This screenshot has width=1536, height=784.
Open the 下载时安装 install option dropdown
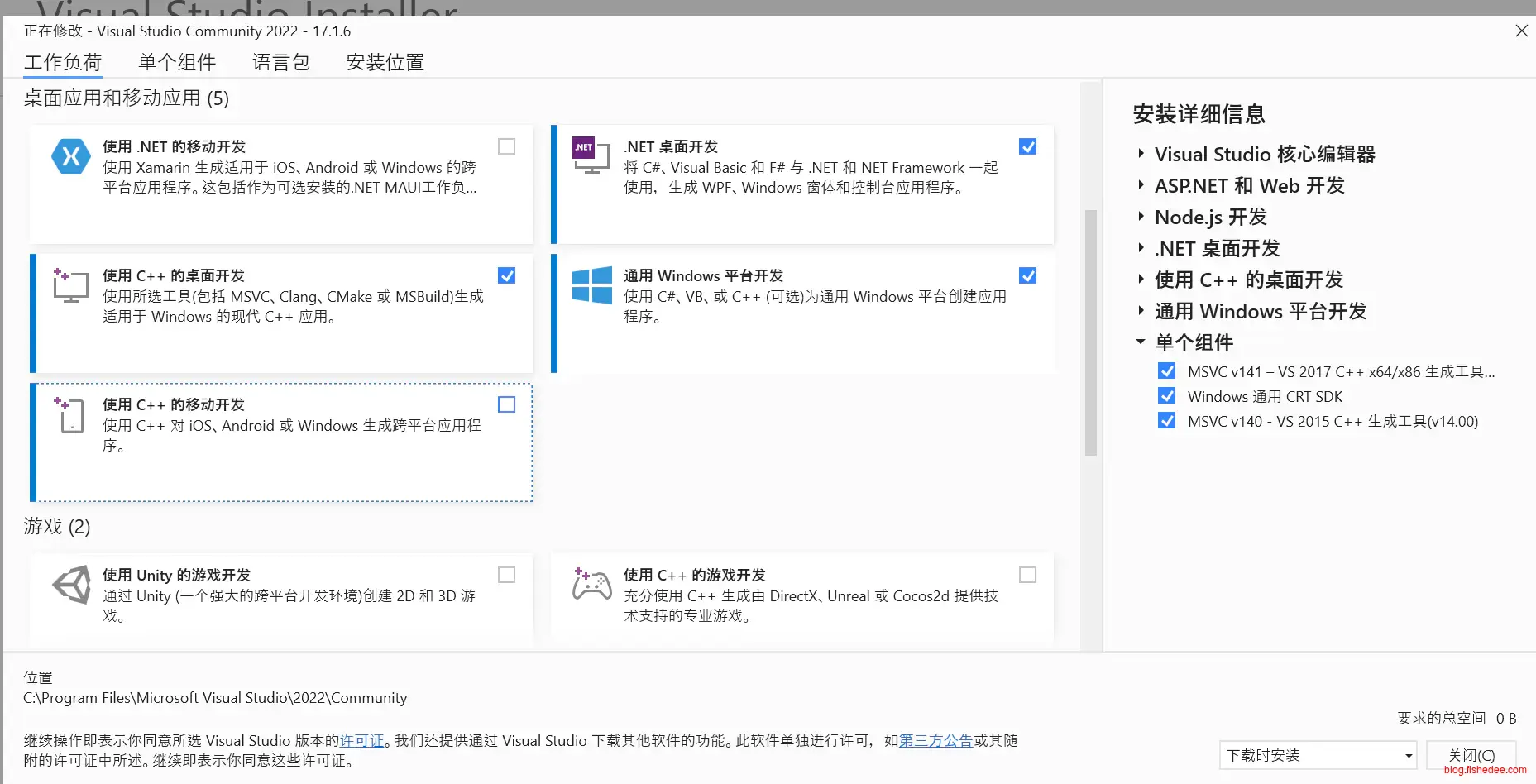(1317, 755)
